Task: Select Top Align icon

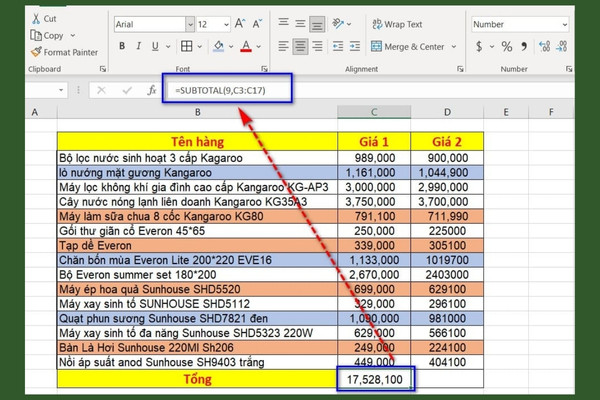Action: pos(284,23)
